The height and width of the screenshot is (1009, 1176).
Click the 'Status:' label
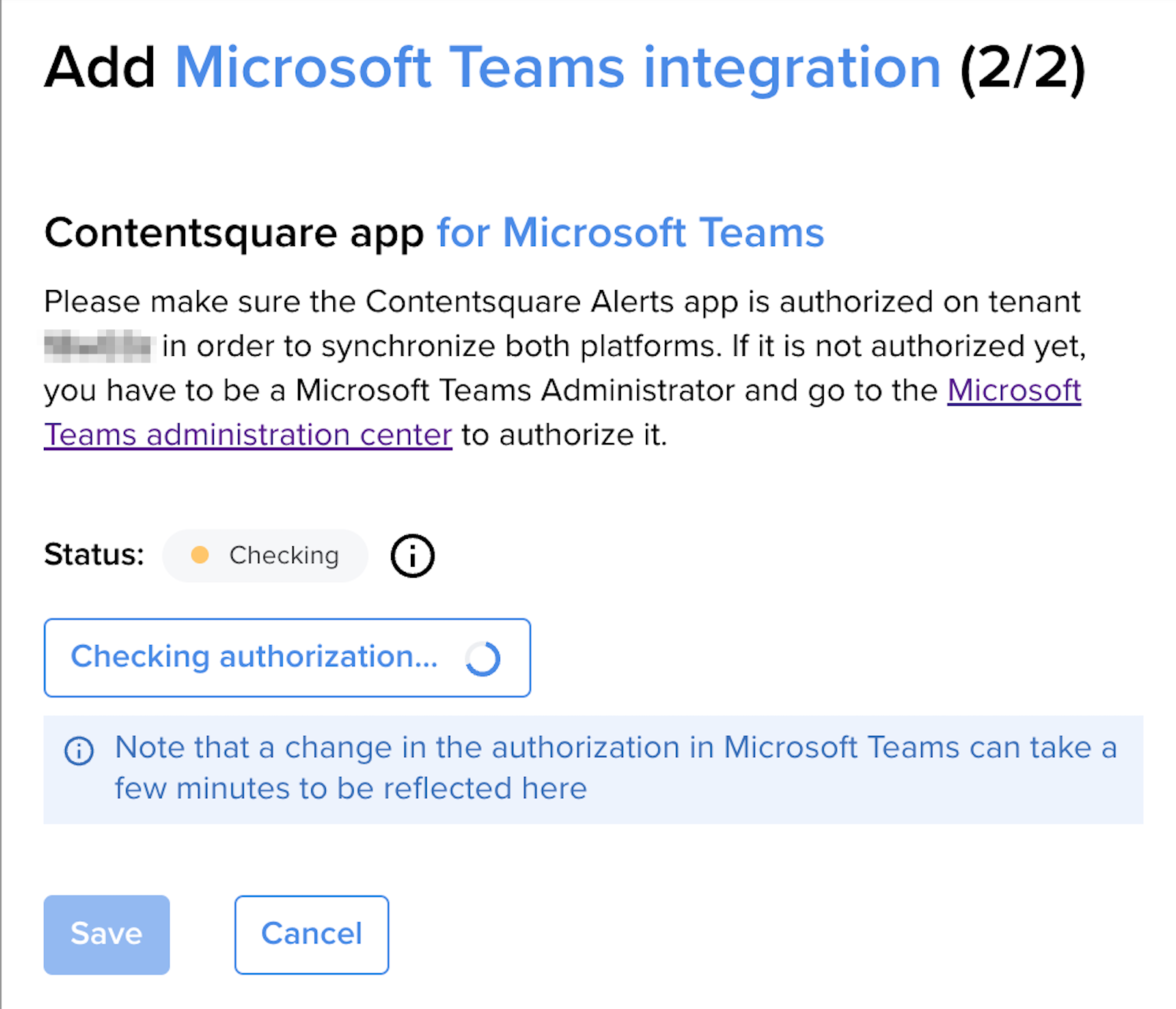pyautogui.click(x=94, y=555)
